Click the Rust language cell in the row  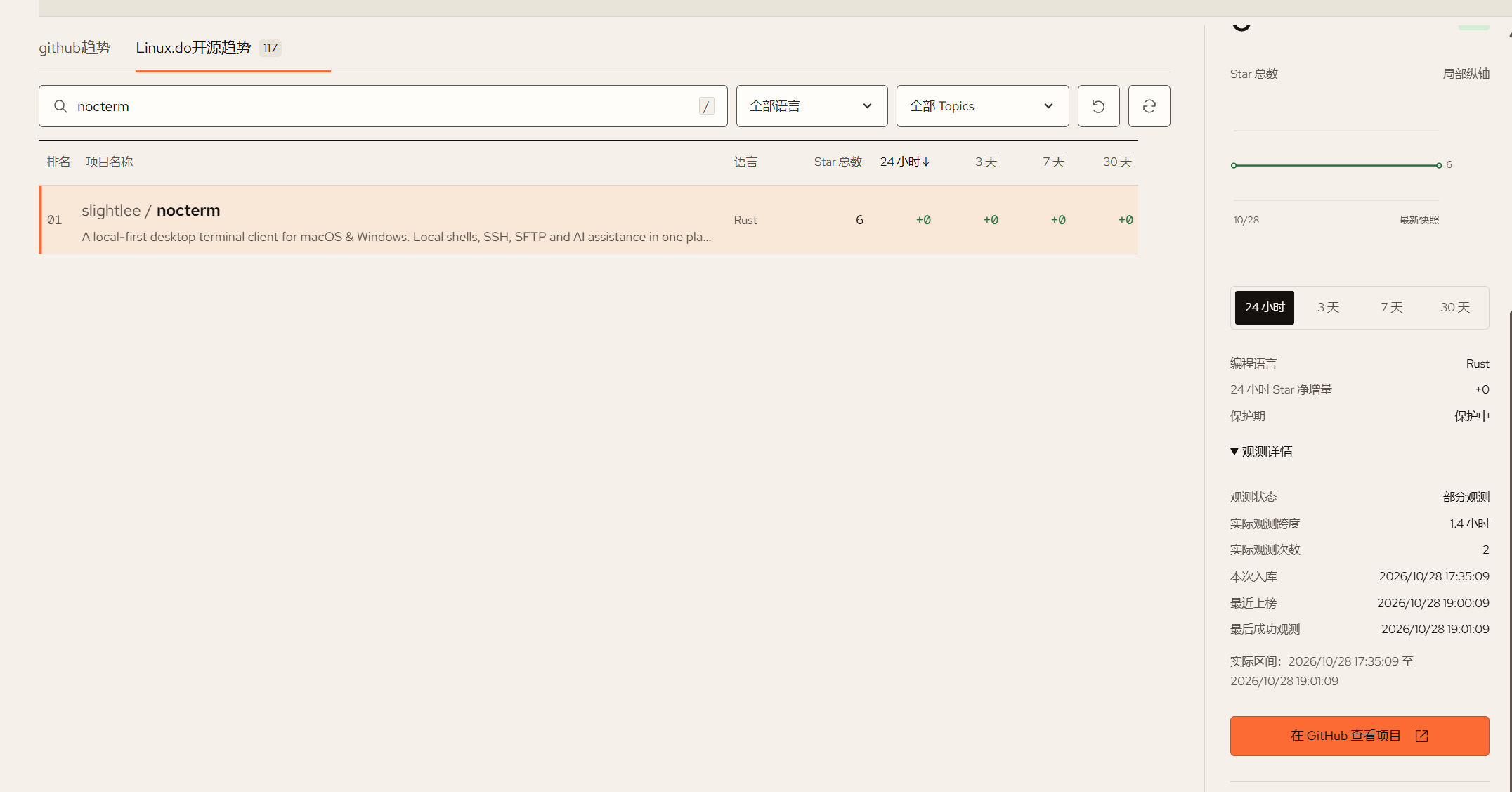(x=745, y=220)
